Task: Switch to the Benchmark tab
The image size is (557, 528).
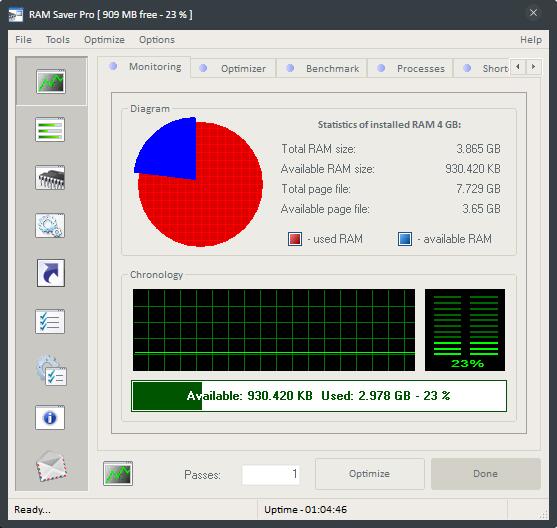Action: pos(322,68)
